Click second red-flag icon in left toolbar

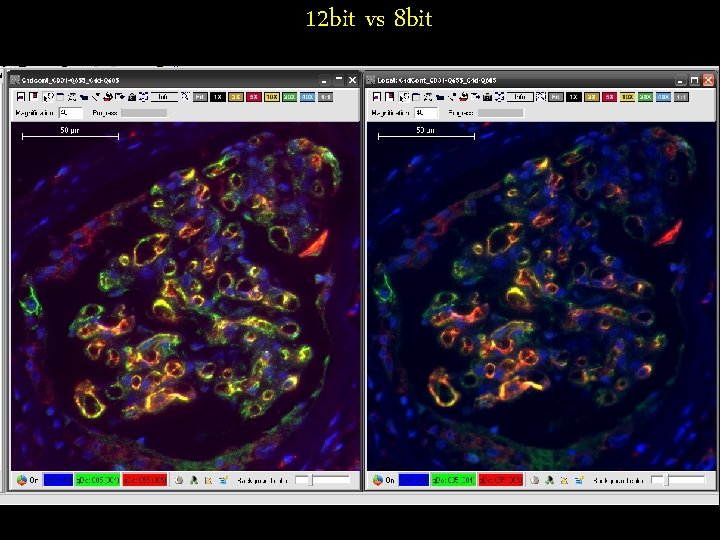[x=33, y=97]
